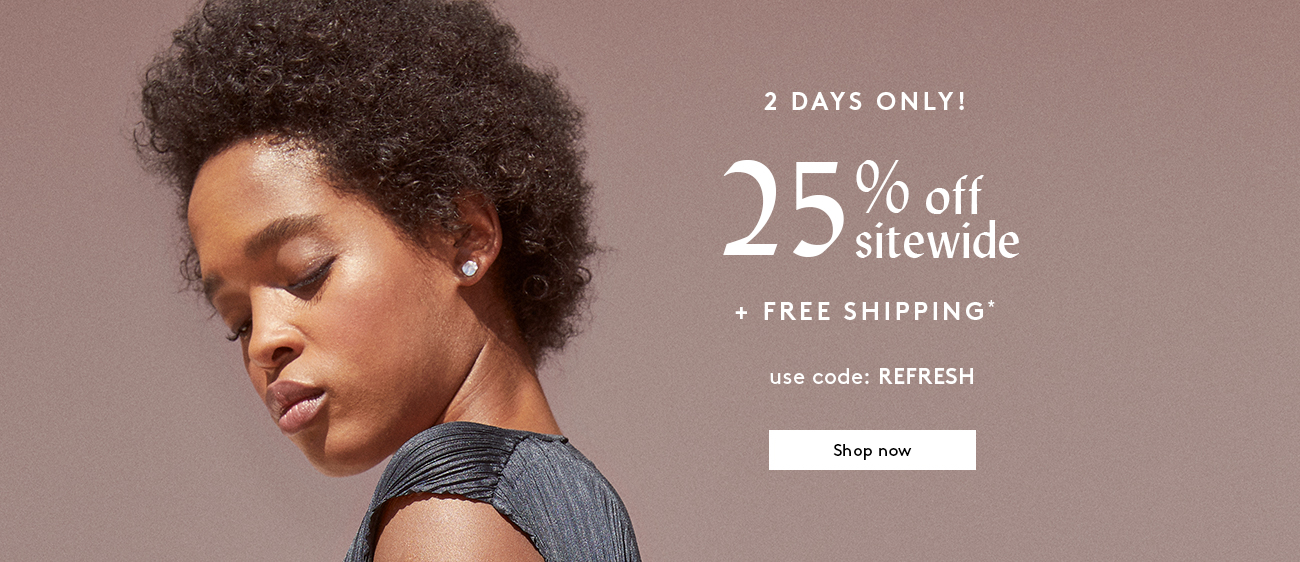Click the "sitewide" text
The width and height of the screenshot is (1300, 562).
937,240
